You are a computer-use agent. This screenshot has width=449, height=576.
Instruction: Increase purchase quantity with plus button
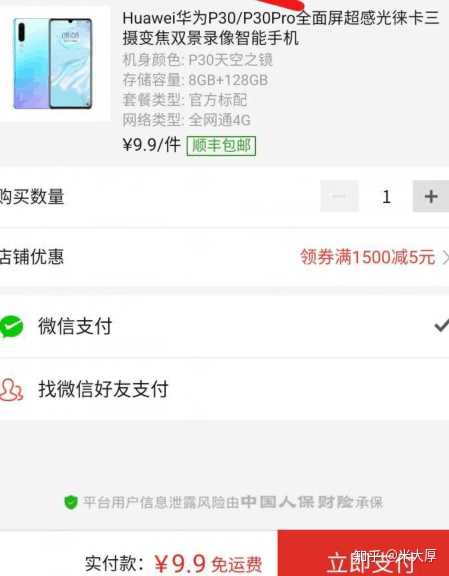(x=431, y=196)
